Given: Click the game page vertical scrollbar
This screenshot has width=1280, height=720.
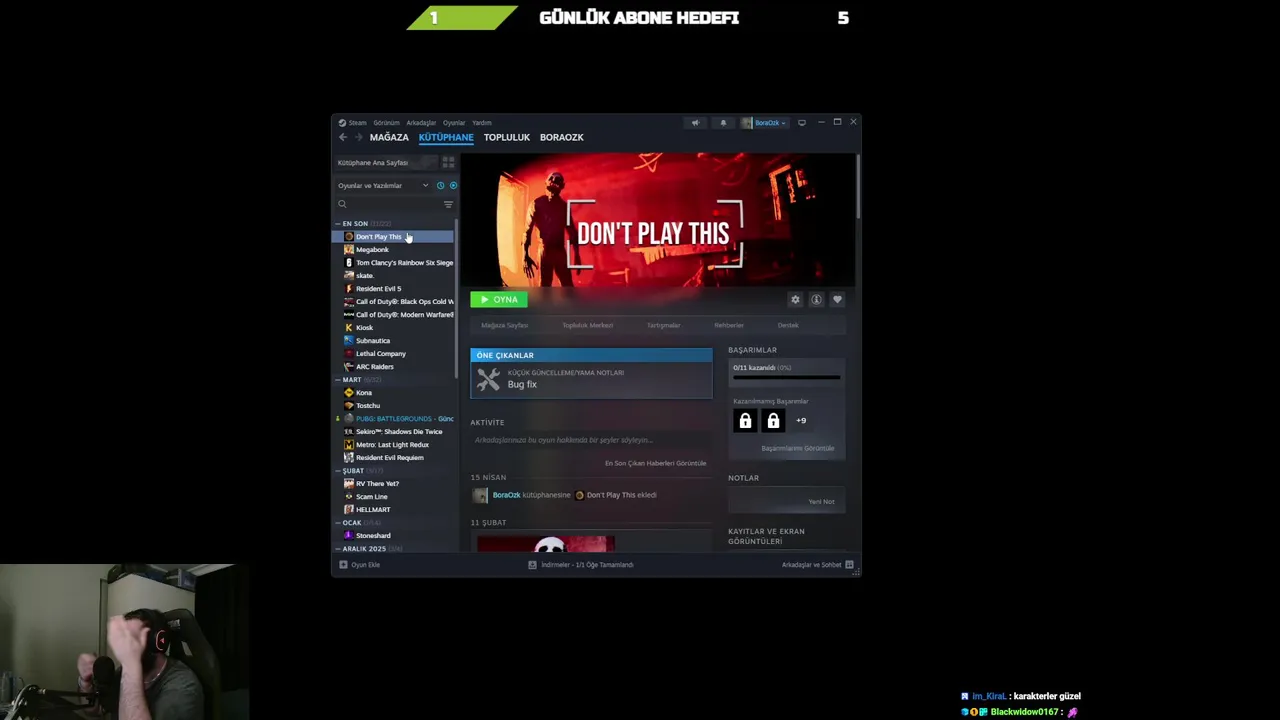Looking at the screenshot, I should click(858, 186).
